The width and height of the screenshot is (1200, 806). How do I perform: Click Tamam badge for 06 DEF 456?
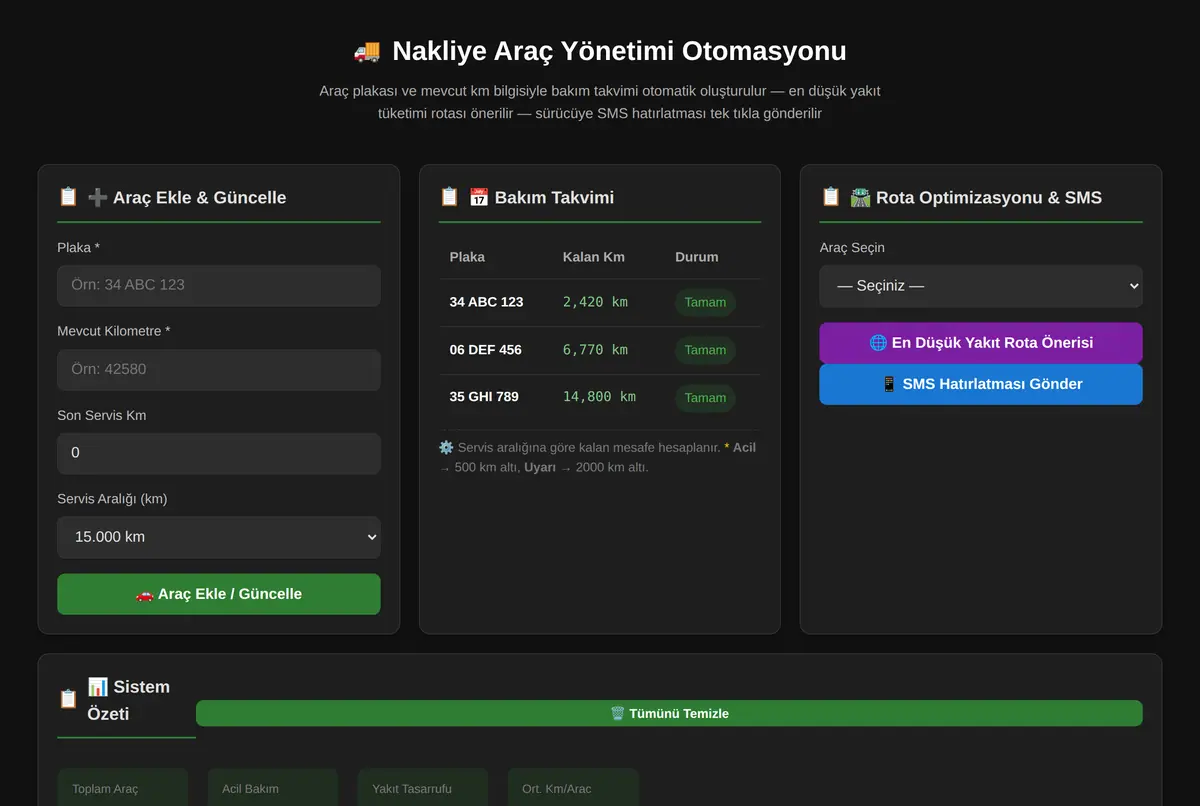(x=705, y=350)
